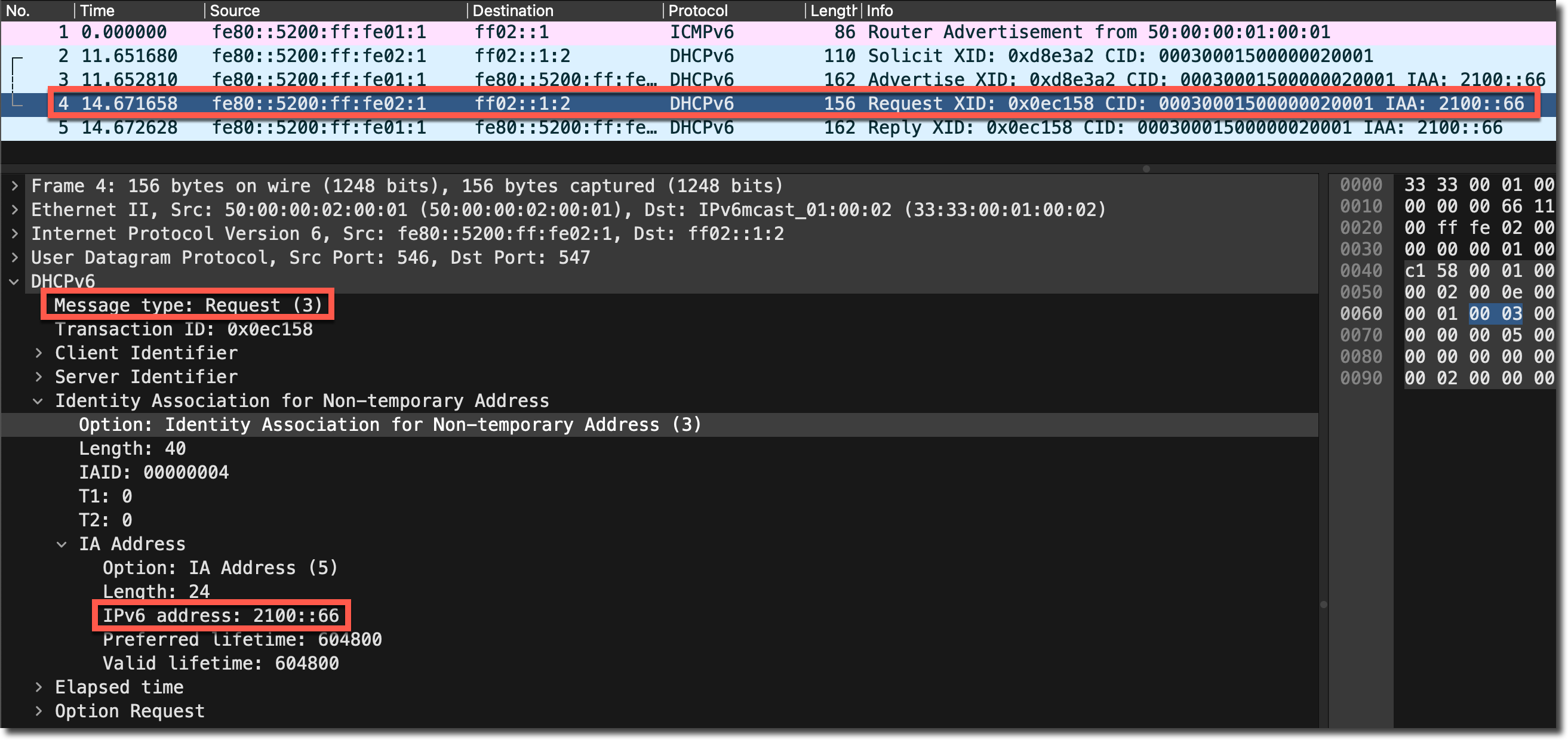
Task: Click the Source column header
Action: (235, 10)
